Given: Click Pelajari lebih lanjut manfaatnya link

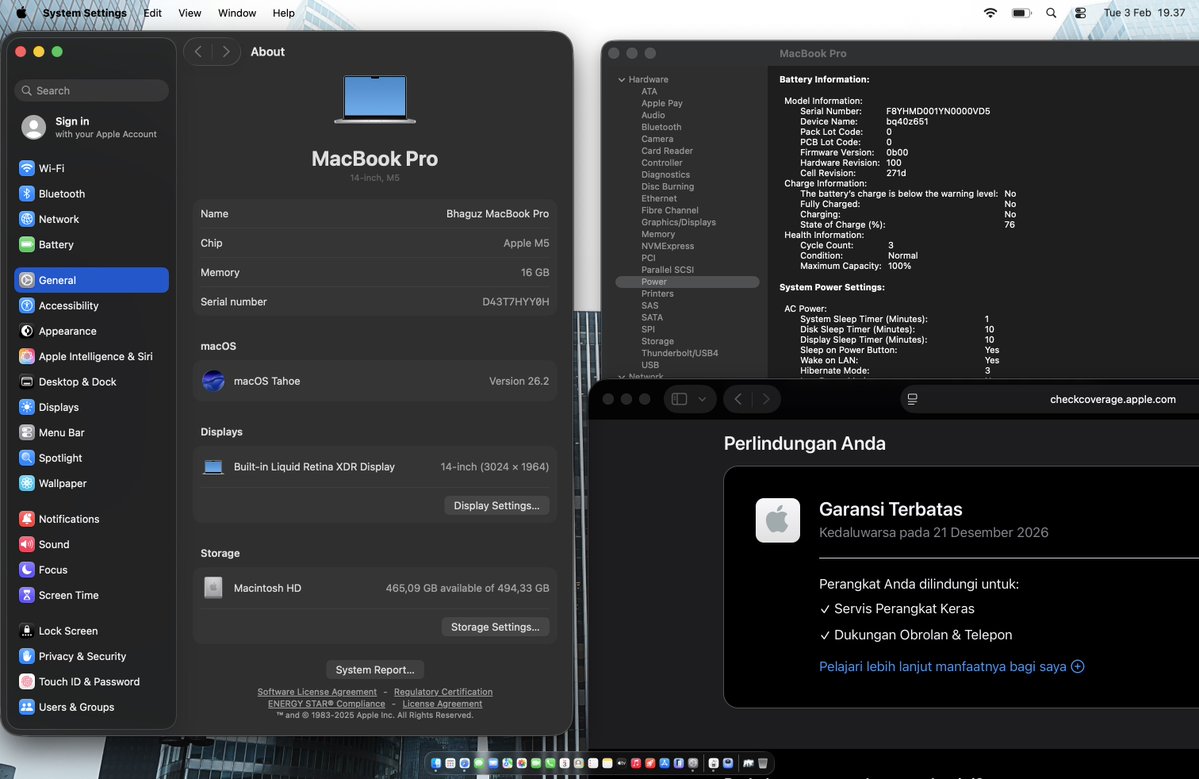Looking at the screenshot, I should pyautogui.click(x=951, y=667).
